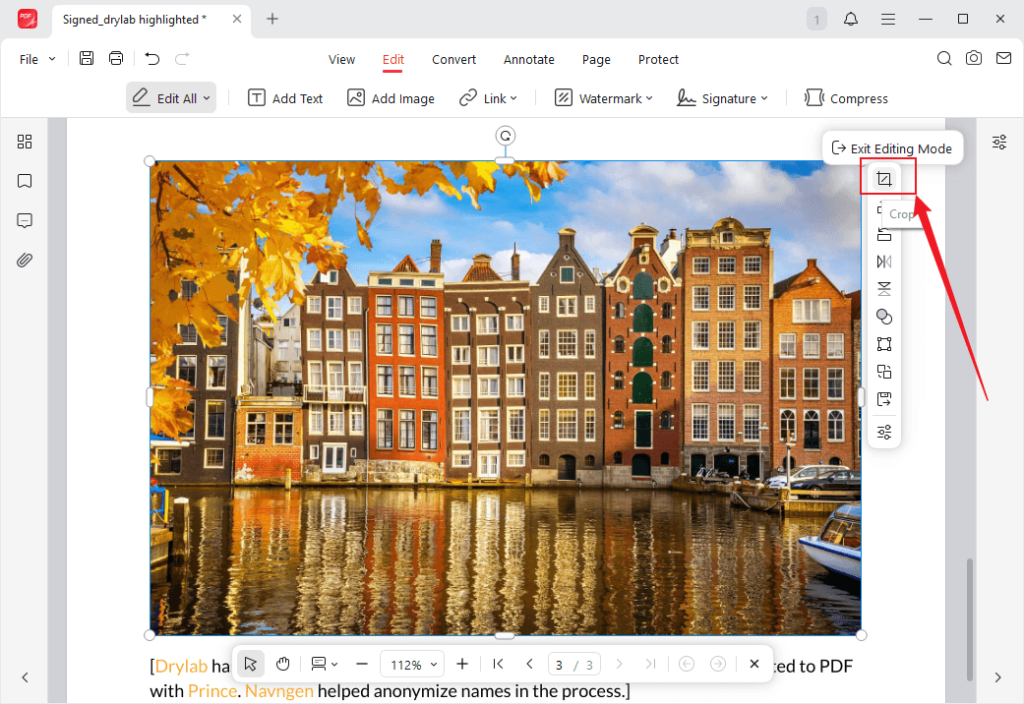Image resolution: width=1024 pixels, height=704 pixels.
Task: Save the document with the save icon
Action: tap(86, 58)
